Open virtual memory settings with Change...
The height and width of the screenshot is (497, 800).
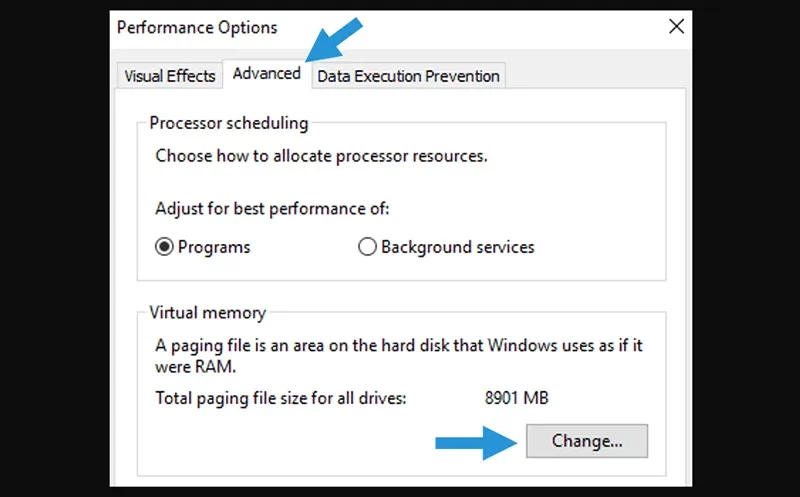587,441
